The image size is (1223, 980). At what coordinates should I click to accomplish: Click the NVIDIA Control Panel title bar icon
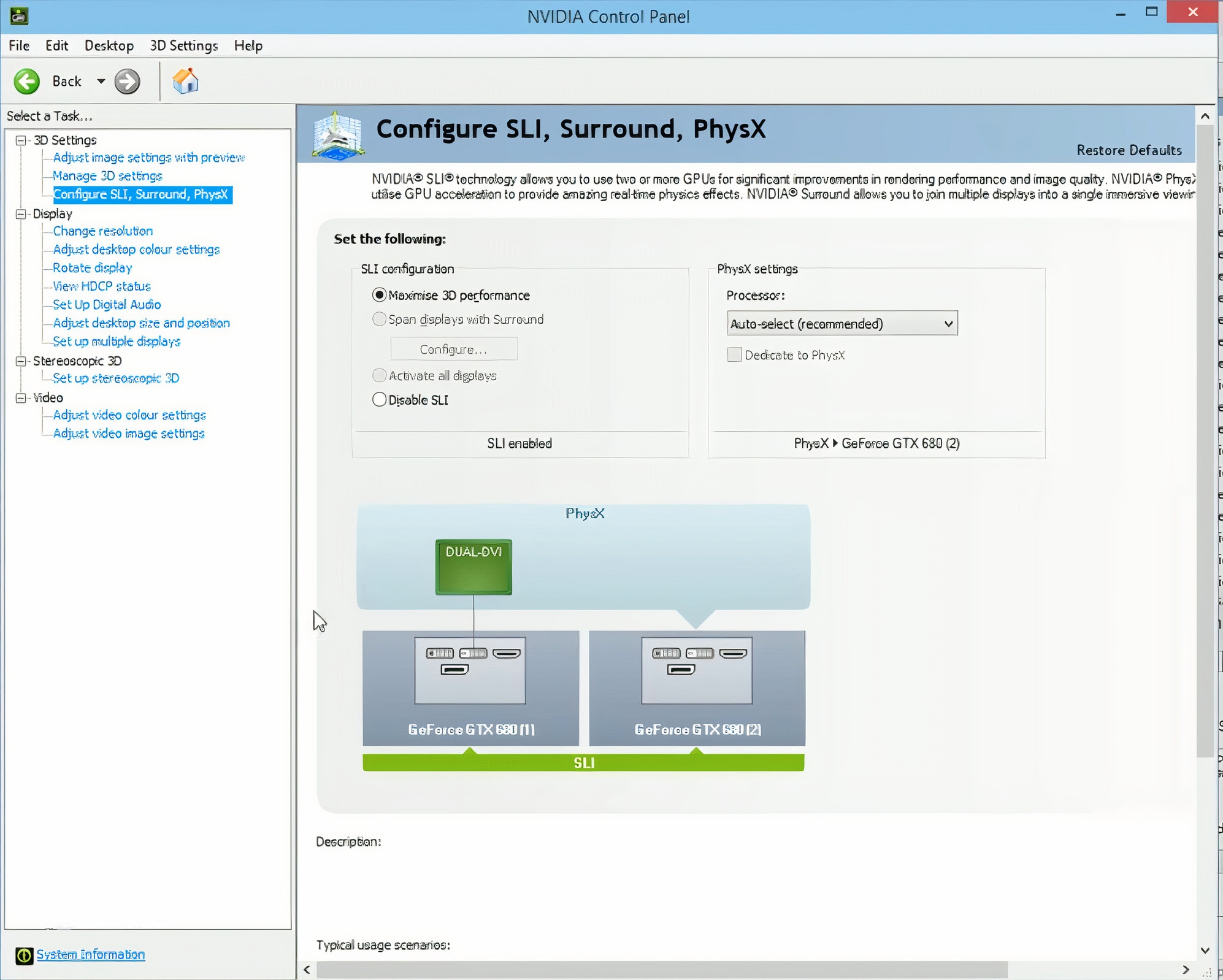(x=18, y=15)
